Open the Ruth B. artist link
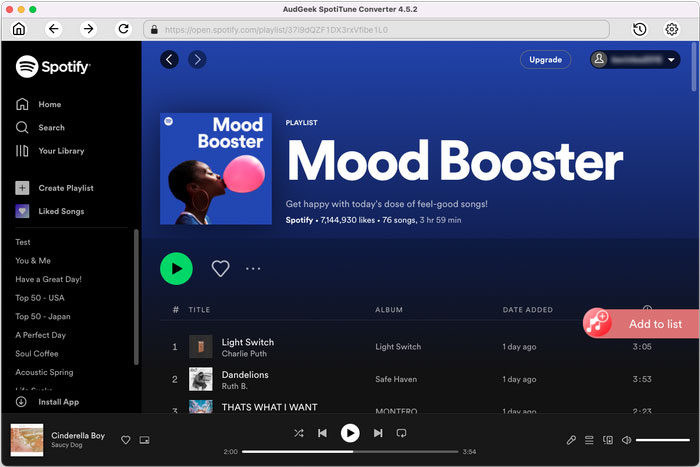700x467 pixels. point(234,386)
